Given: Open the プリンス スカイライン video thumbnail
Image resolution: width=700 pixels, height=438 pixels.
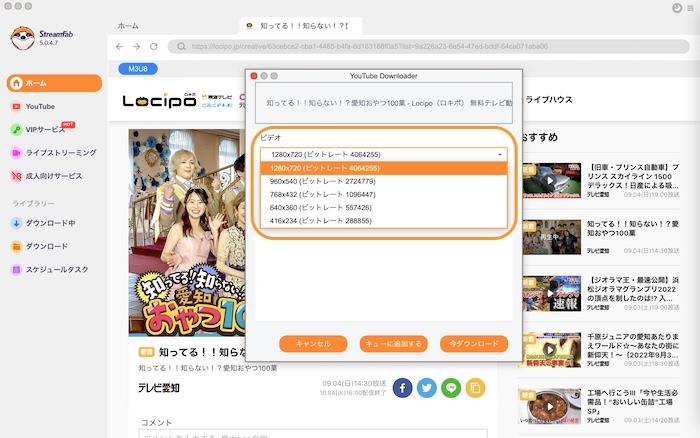Looking at the screenshot, I should [551, 180].
